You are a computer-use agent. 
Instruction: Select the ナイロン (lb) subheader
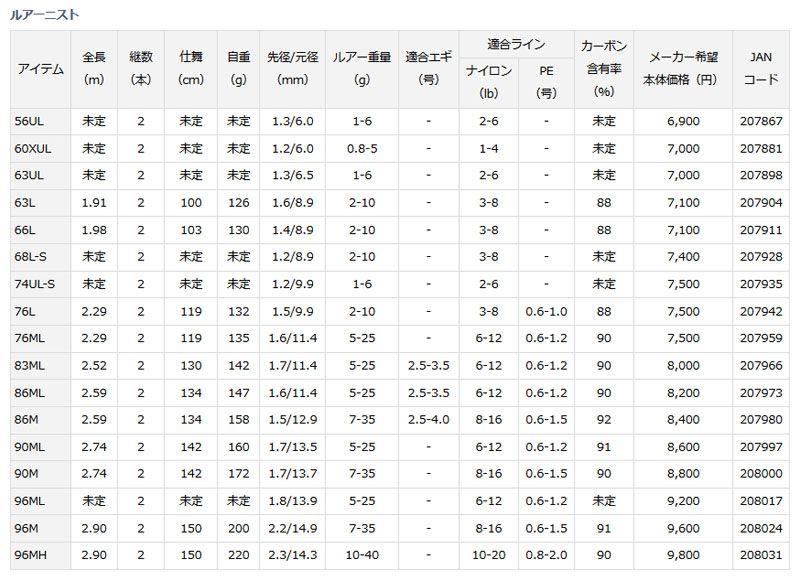point(489,83)
